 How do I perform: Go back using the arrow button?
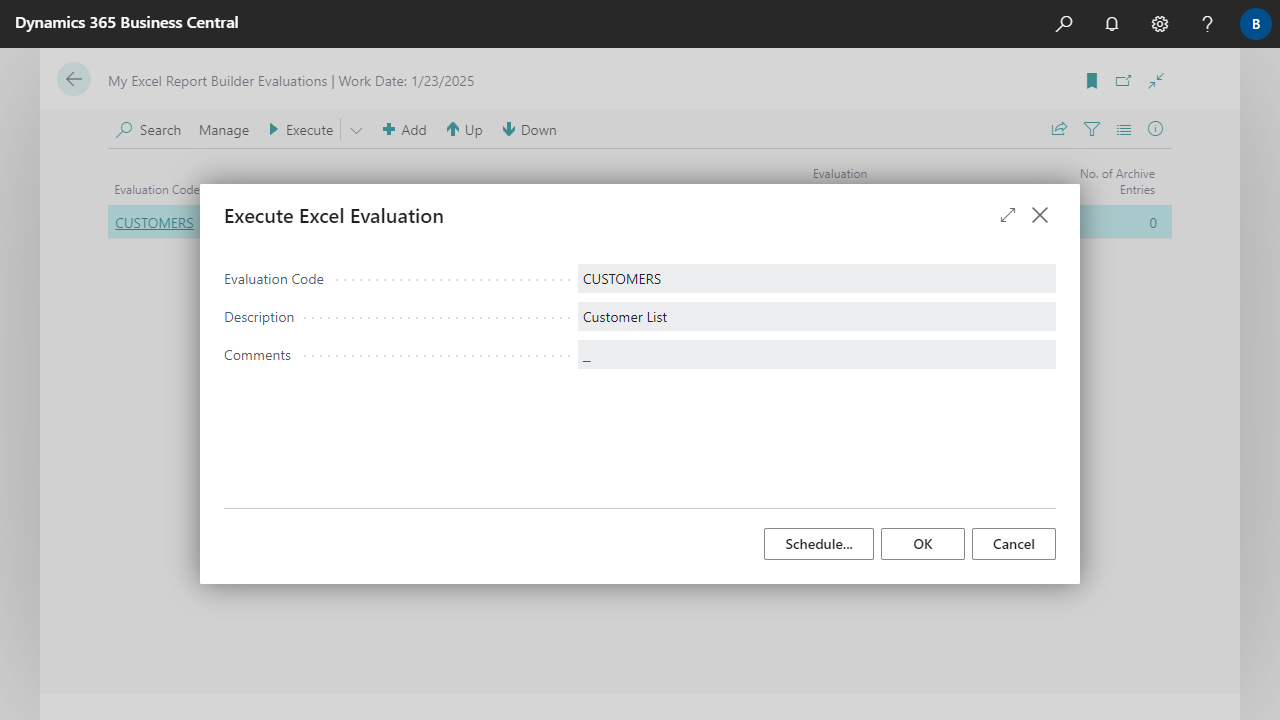click(x=74, y=80)
